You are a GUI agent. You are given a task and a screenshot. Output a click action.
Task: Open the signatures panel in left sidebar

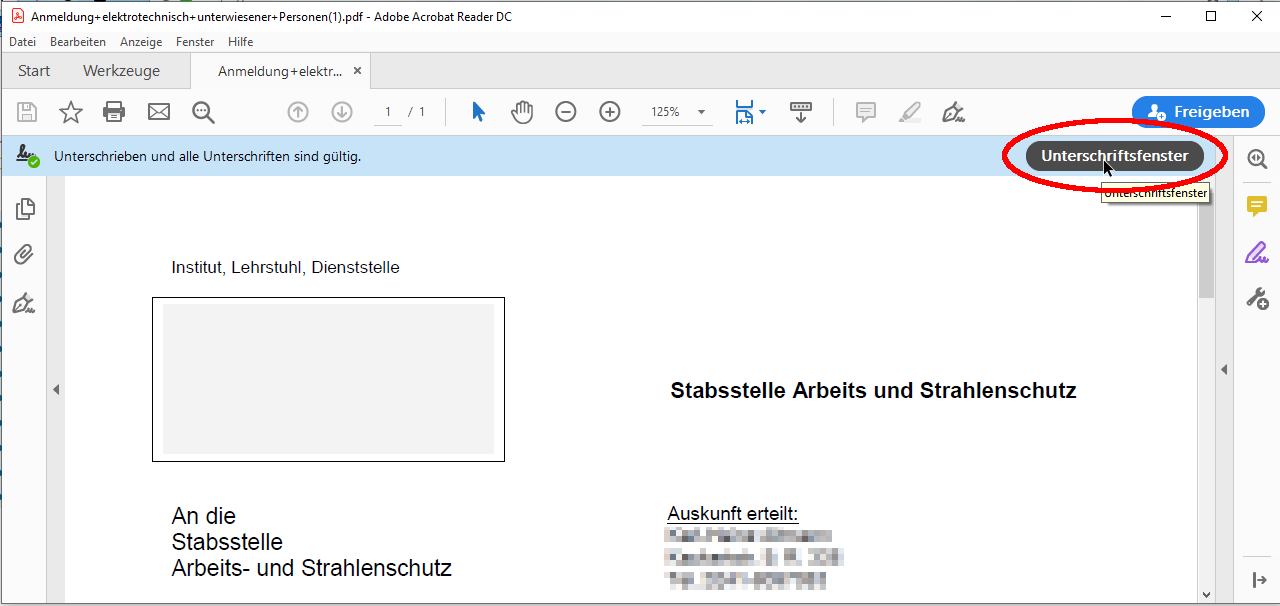click(25, 303)
